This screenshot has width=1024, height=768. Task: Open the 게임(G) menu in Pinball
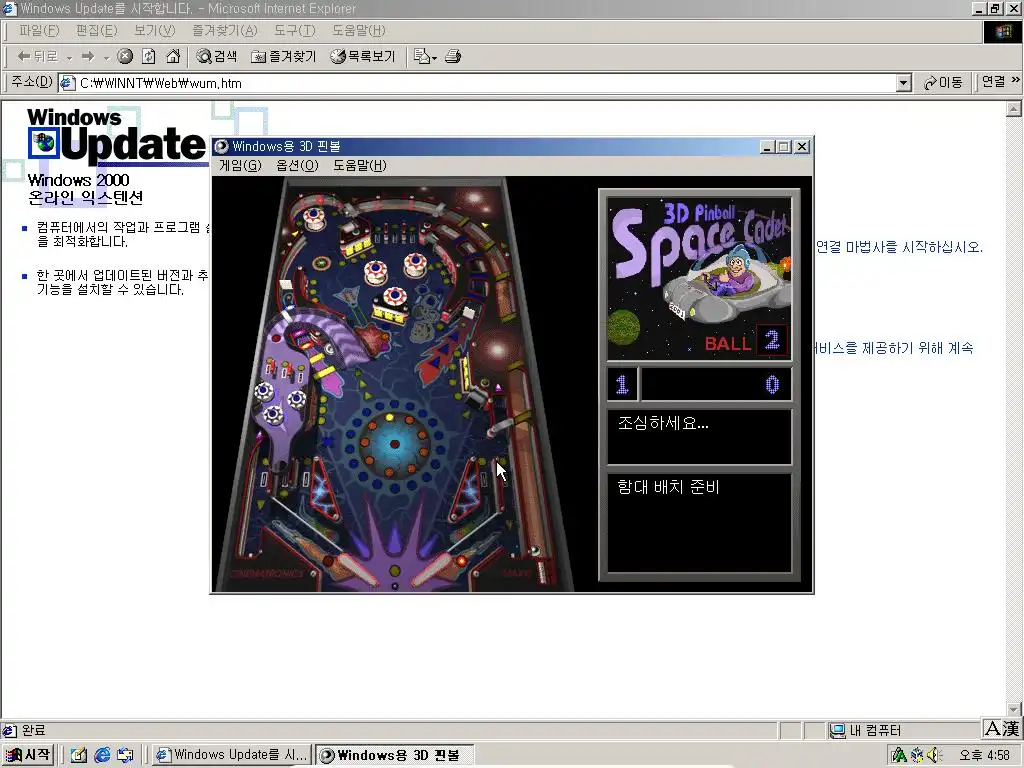click(240, 165)
